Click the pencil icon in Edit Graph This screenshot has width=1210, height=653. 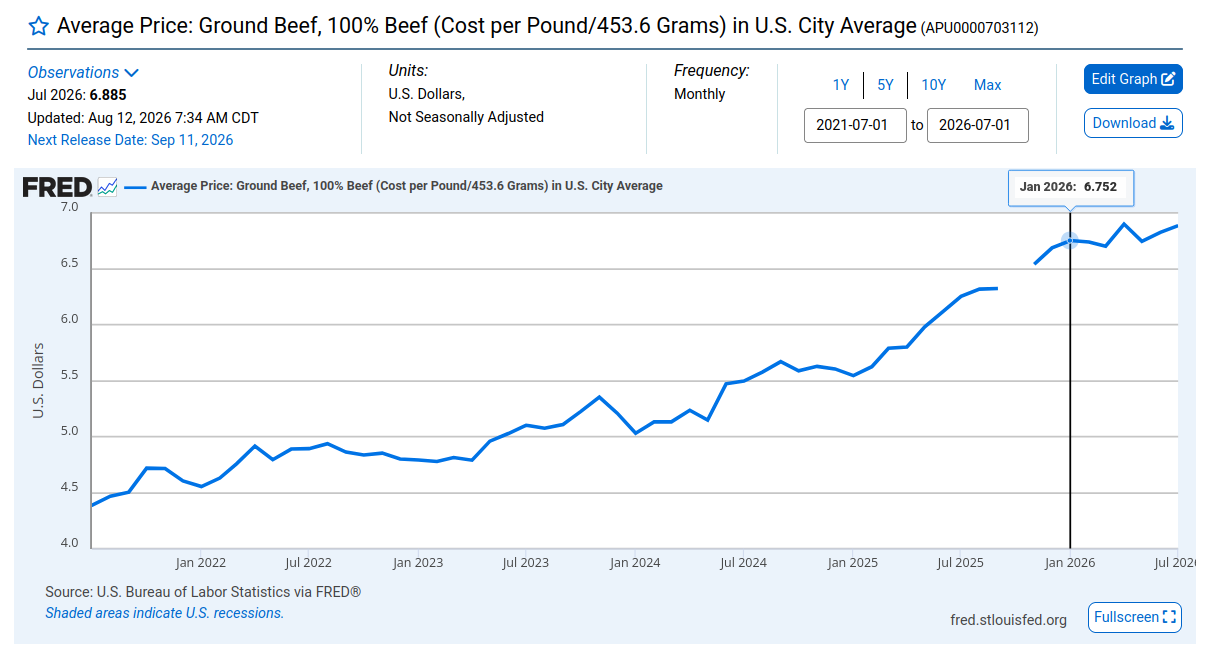pyautogui.click(x=1168, y=79)
